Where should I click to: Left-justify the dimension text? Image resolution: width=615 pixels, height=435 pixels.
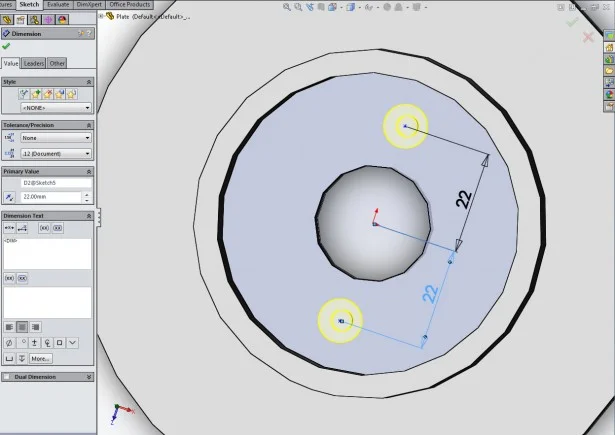pyautogui.click(x=9, y=327)
